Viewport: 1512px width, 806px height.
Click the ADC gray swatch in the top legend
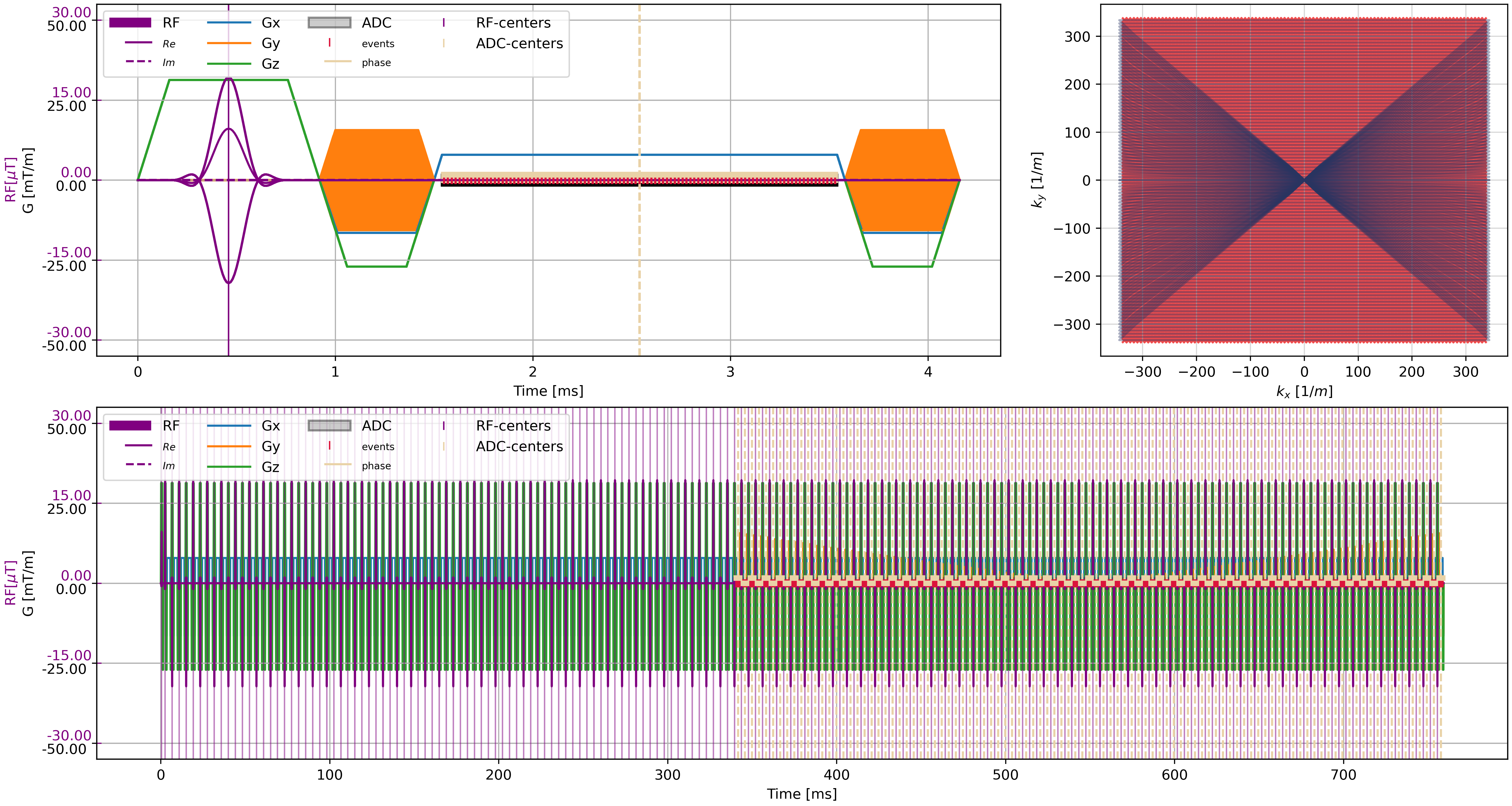coord(329,23)
